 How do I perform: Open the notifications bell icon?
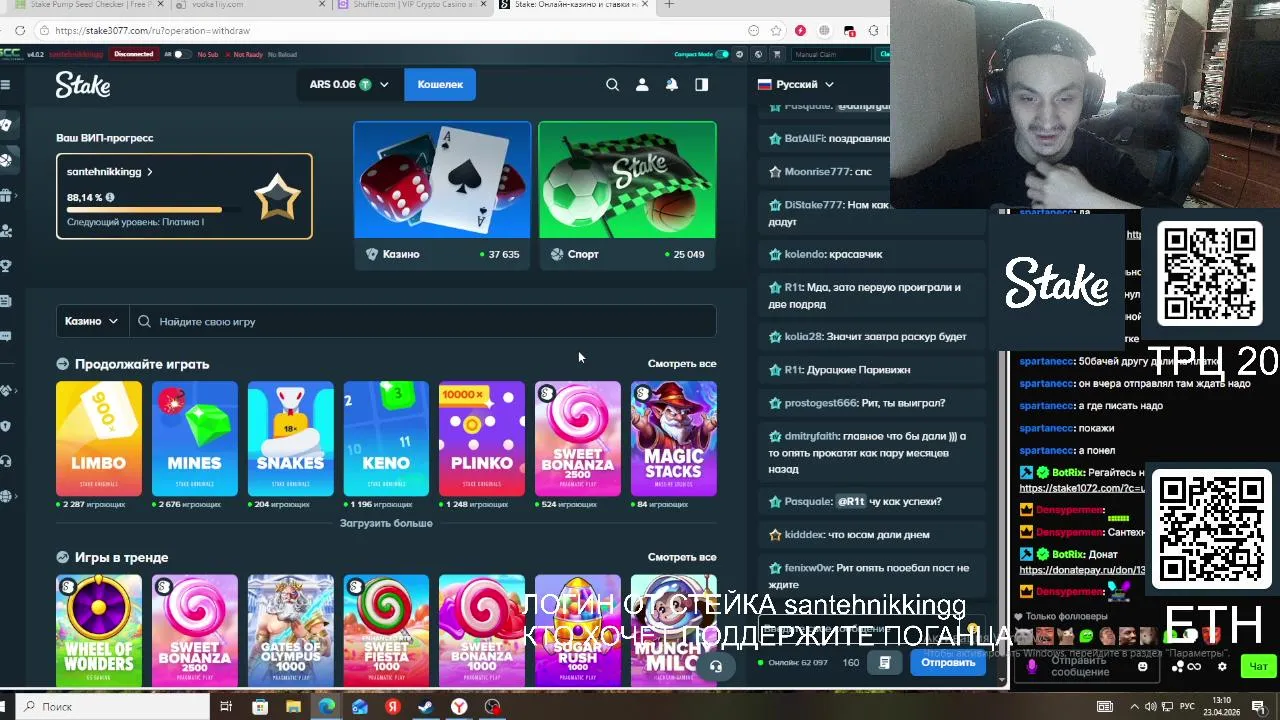point(672,85)
